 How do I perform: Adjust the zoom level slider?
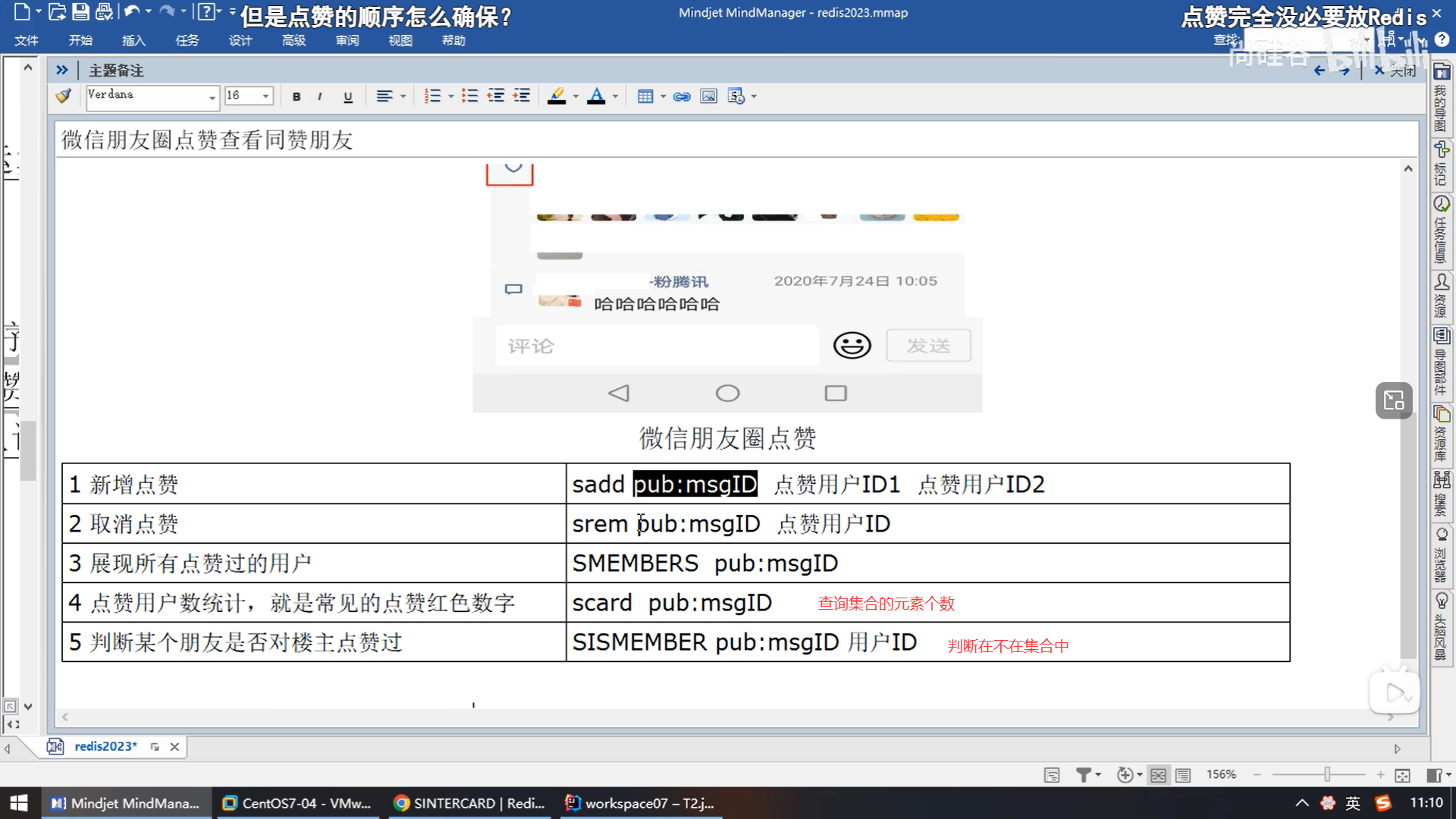click(x=1326, y=774)
